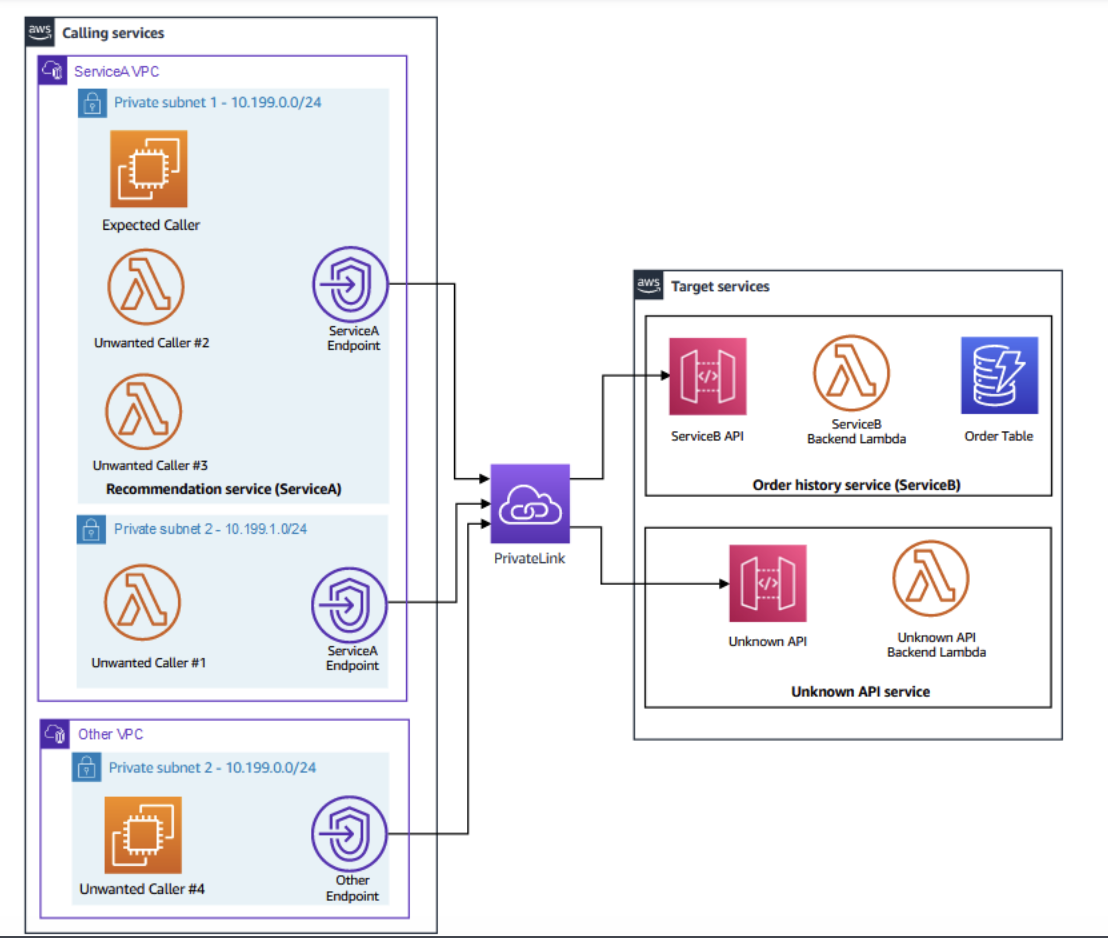Viewport: 1108px width, 938px height.
Task: Select the Unwanted Caller #3 Lambda icon
Action: (x=143, y=411)
